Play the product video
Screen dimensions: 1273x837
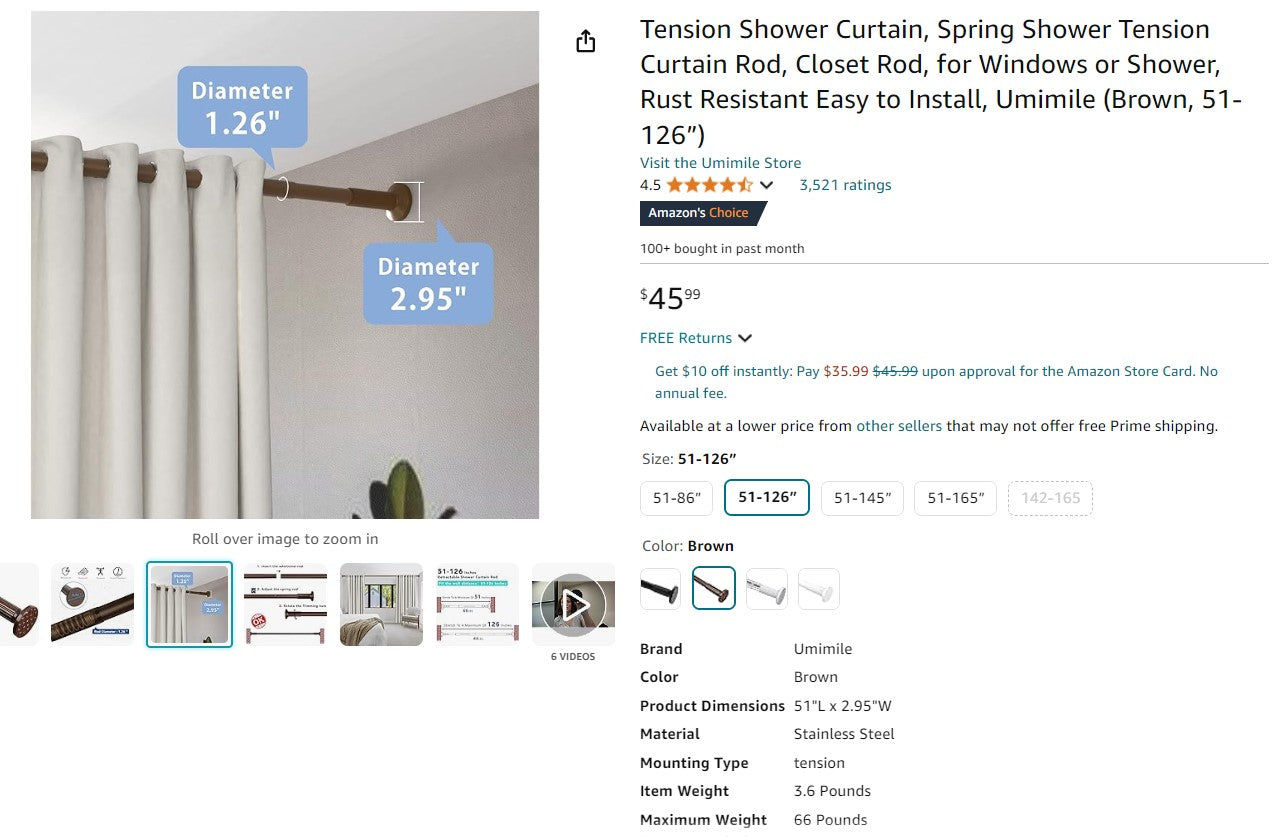pos(573,603)
